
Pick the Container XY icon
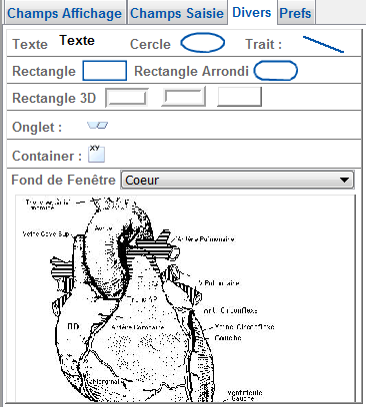(x=97, y=154)
